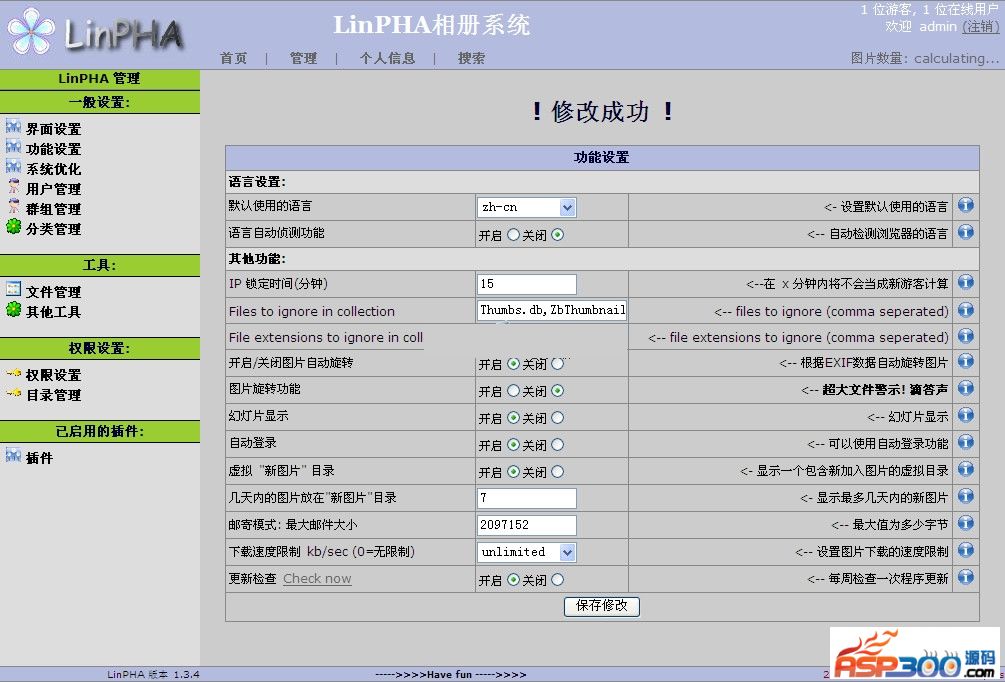Open the 管理 menu in top navigation
1005x682 pixels.
point(303,58)
